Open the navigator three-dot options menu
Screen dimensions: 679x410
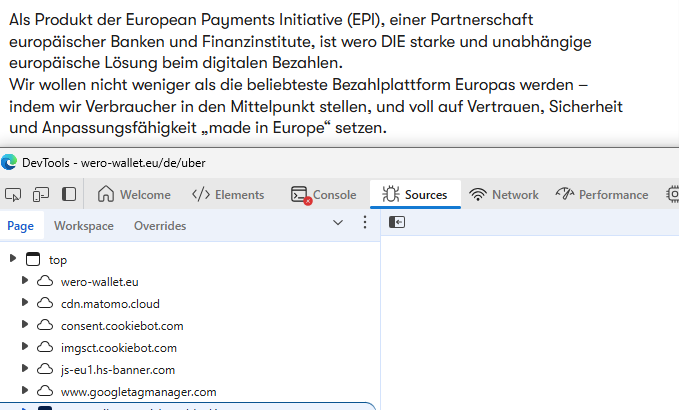365,222
